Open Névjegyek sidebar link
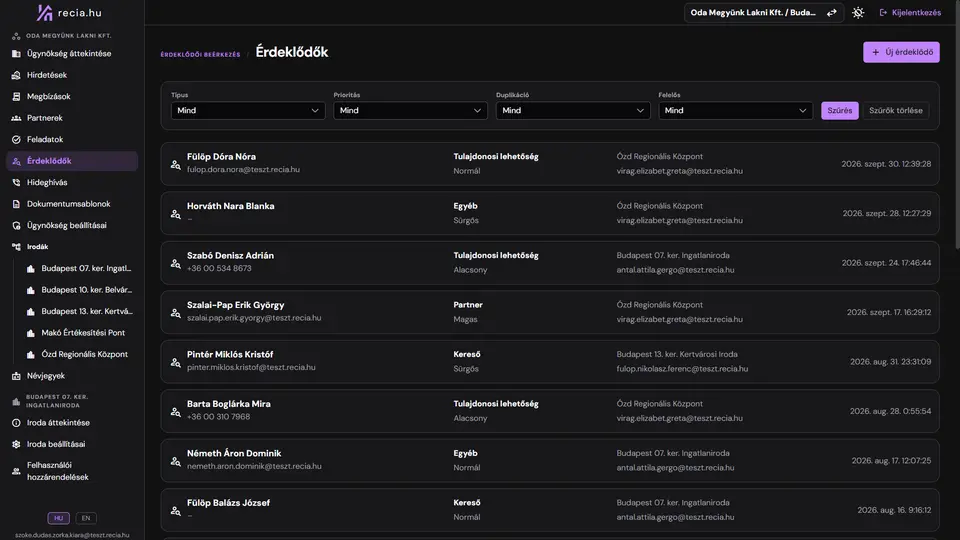960x540 pixels. tap(72, 376)
